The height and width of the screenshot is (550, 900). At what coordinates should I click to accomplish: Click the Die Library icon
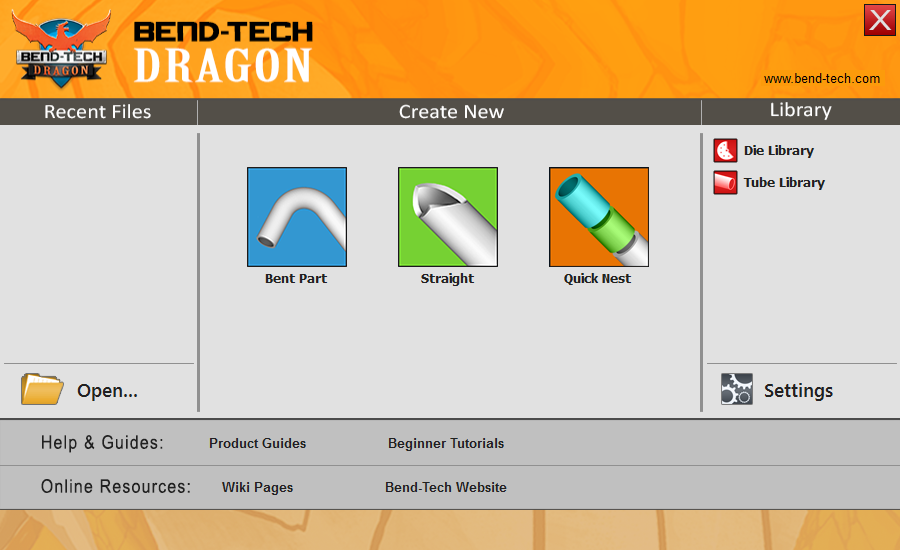(x=725, y=151)
